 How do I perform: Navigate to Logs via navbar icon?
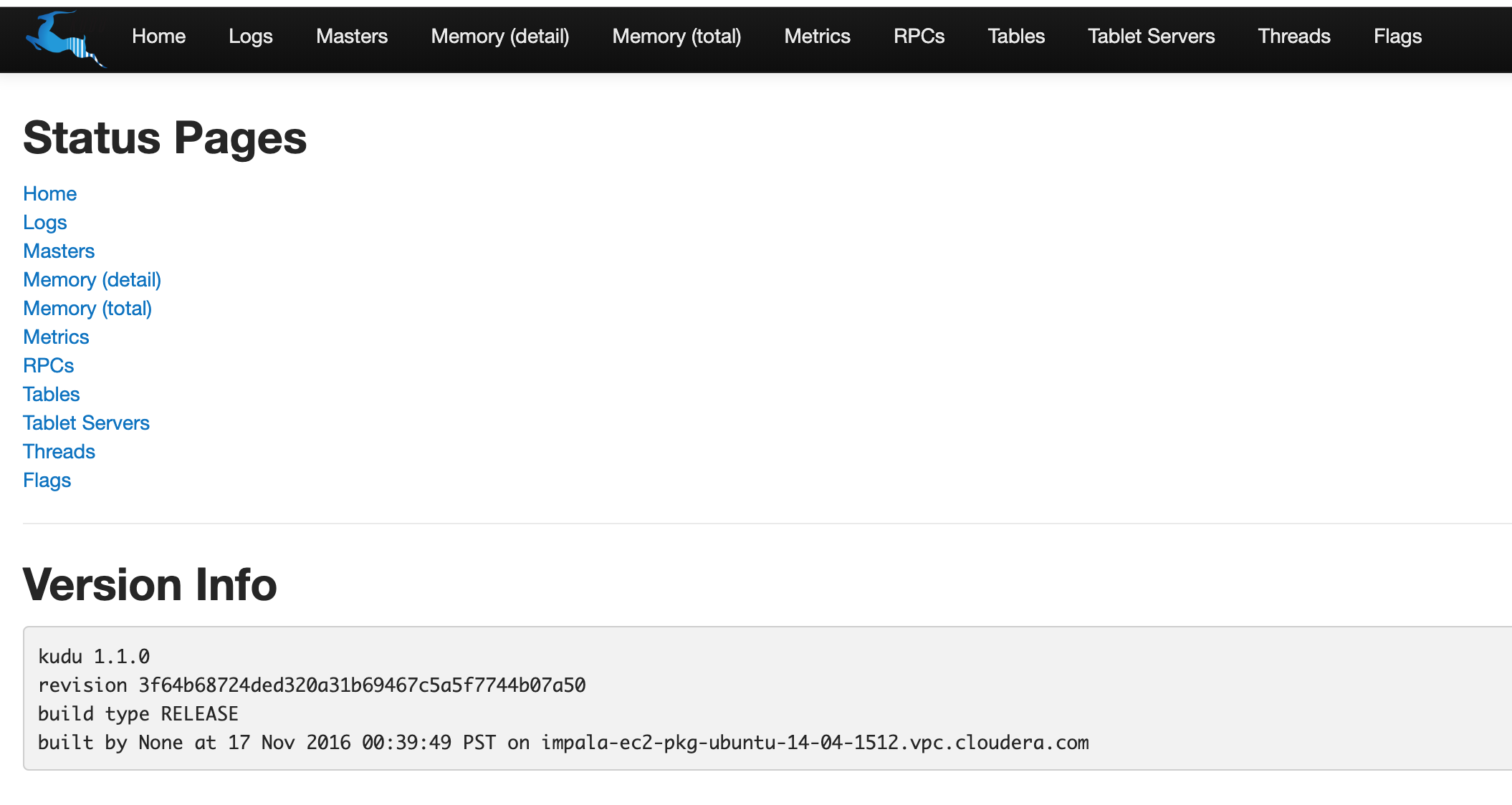tap(250, 36)
